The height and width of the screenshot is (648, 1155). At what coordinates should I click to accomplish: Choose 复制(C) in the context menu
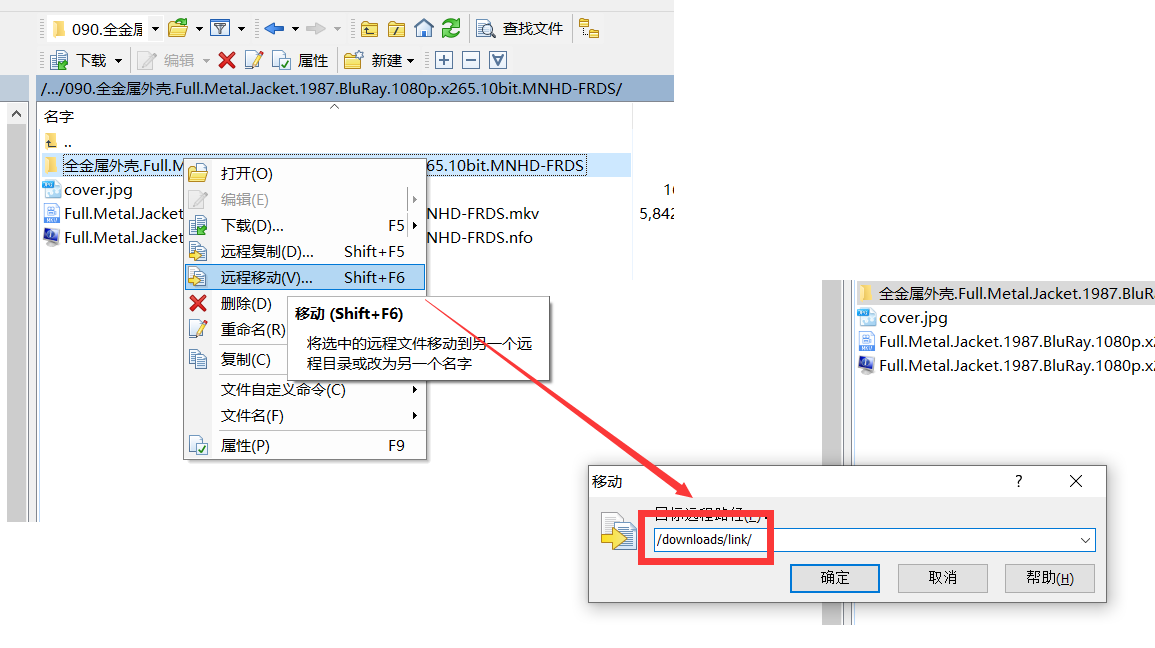236,359
